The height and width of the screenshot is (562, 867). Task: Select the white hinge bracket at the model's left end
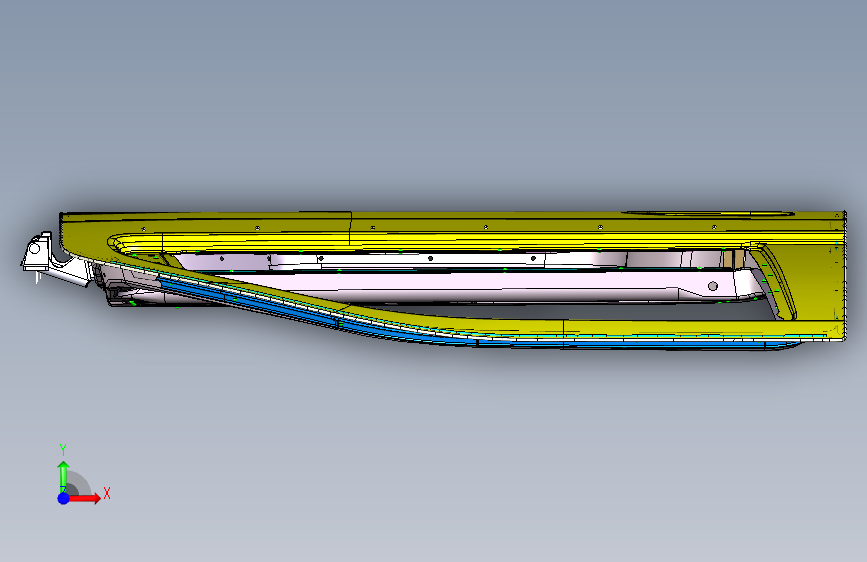pyautogui.click(x=40, y=254)
